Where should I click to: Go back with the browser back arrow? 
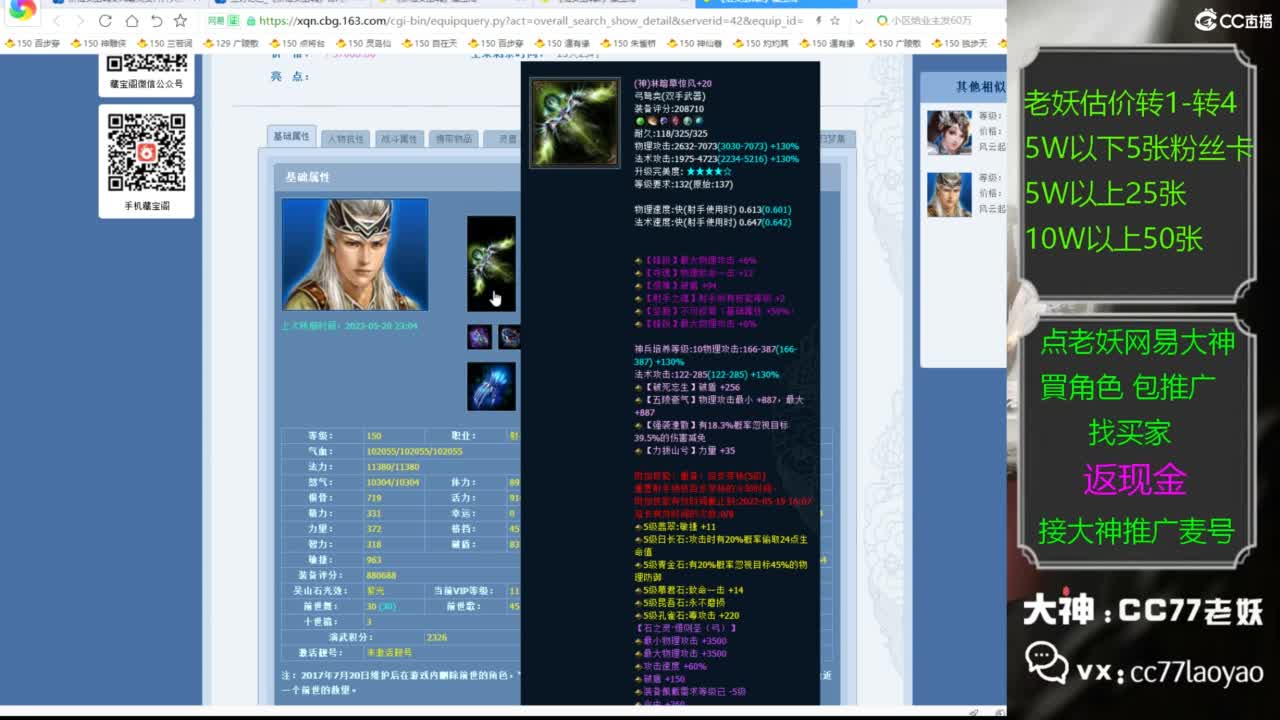[x=57, y=20]
